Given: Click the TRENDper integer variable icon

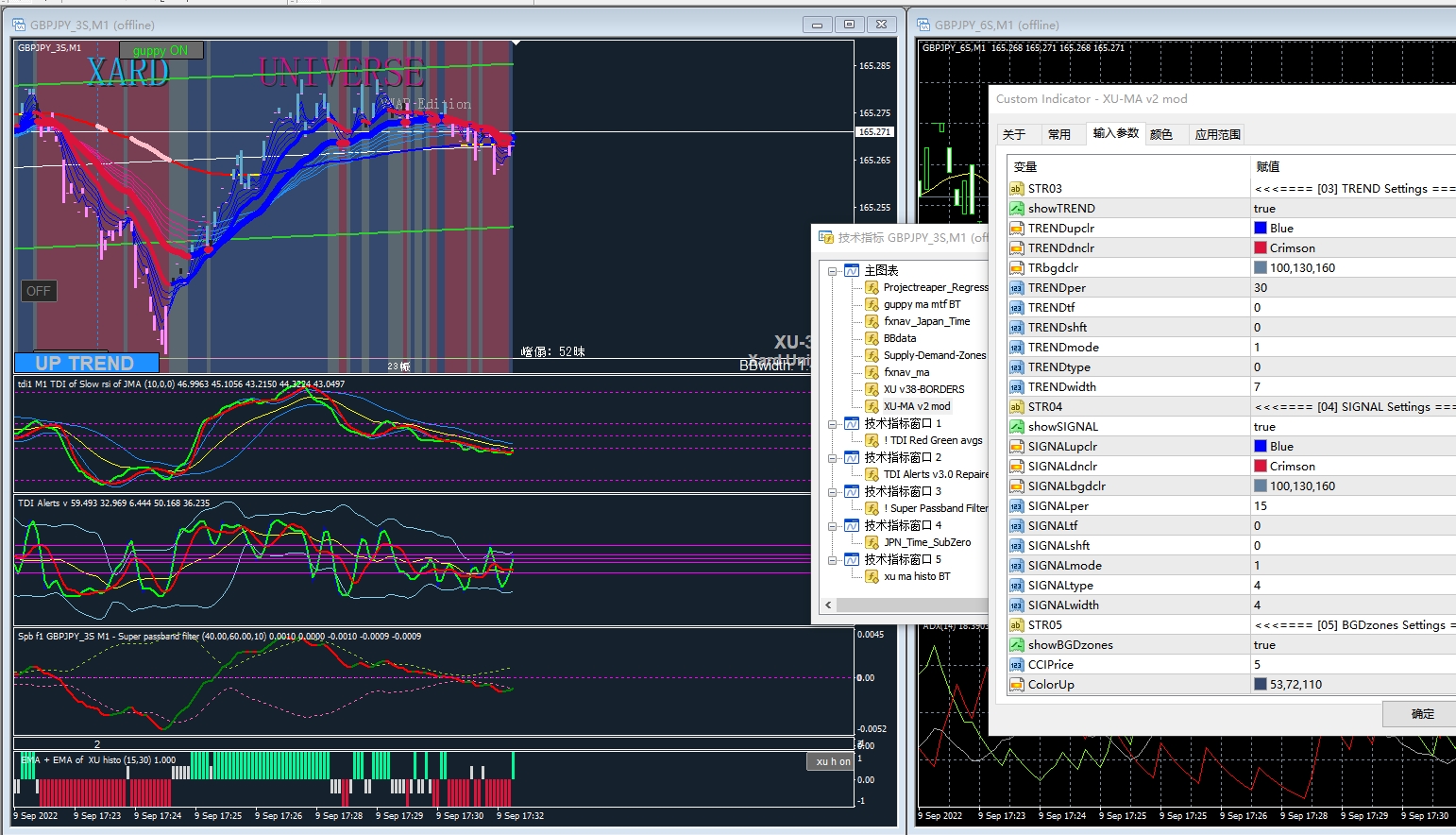Looking at the screenshot, I should [1016, 288].
